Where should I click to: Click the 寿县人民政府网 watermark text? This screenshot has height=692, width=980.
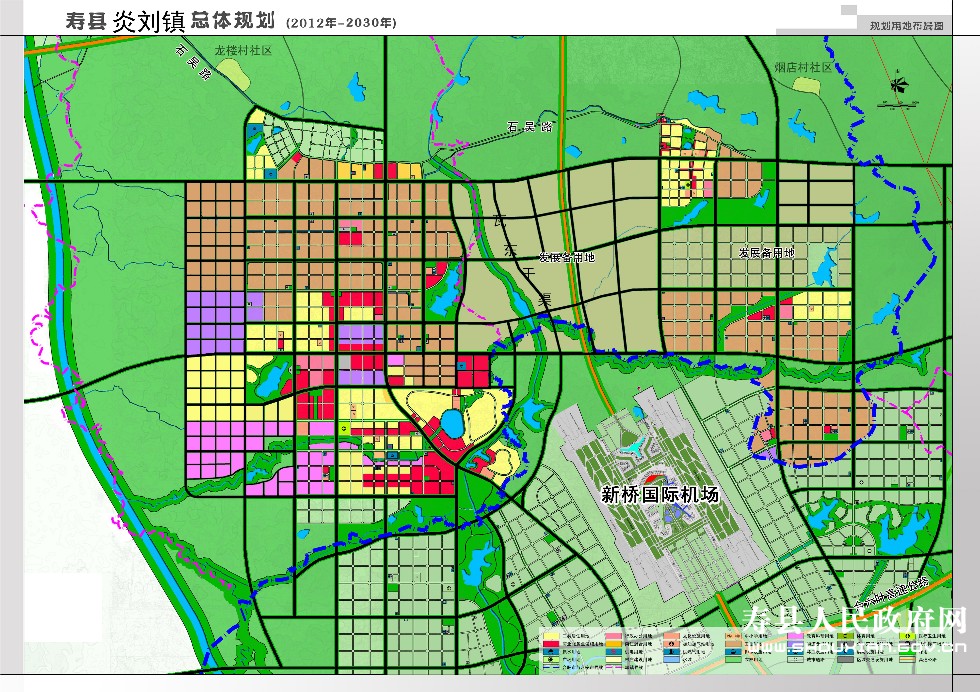pyautogui.click(x=856, y=621)
